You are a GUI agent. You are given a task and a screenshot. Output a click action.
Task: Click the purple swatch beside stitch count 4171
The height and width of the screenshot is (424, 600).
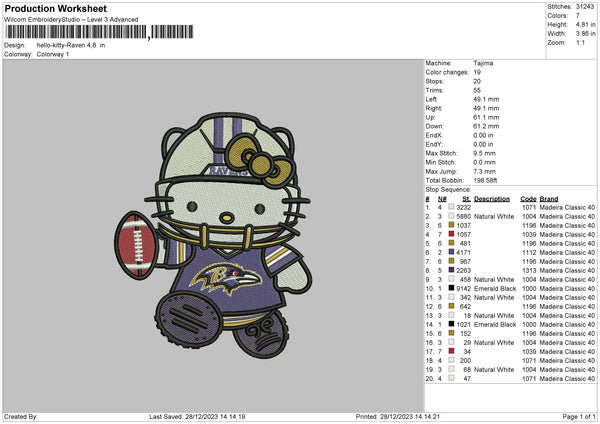point(452,252)
